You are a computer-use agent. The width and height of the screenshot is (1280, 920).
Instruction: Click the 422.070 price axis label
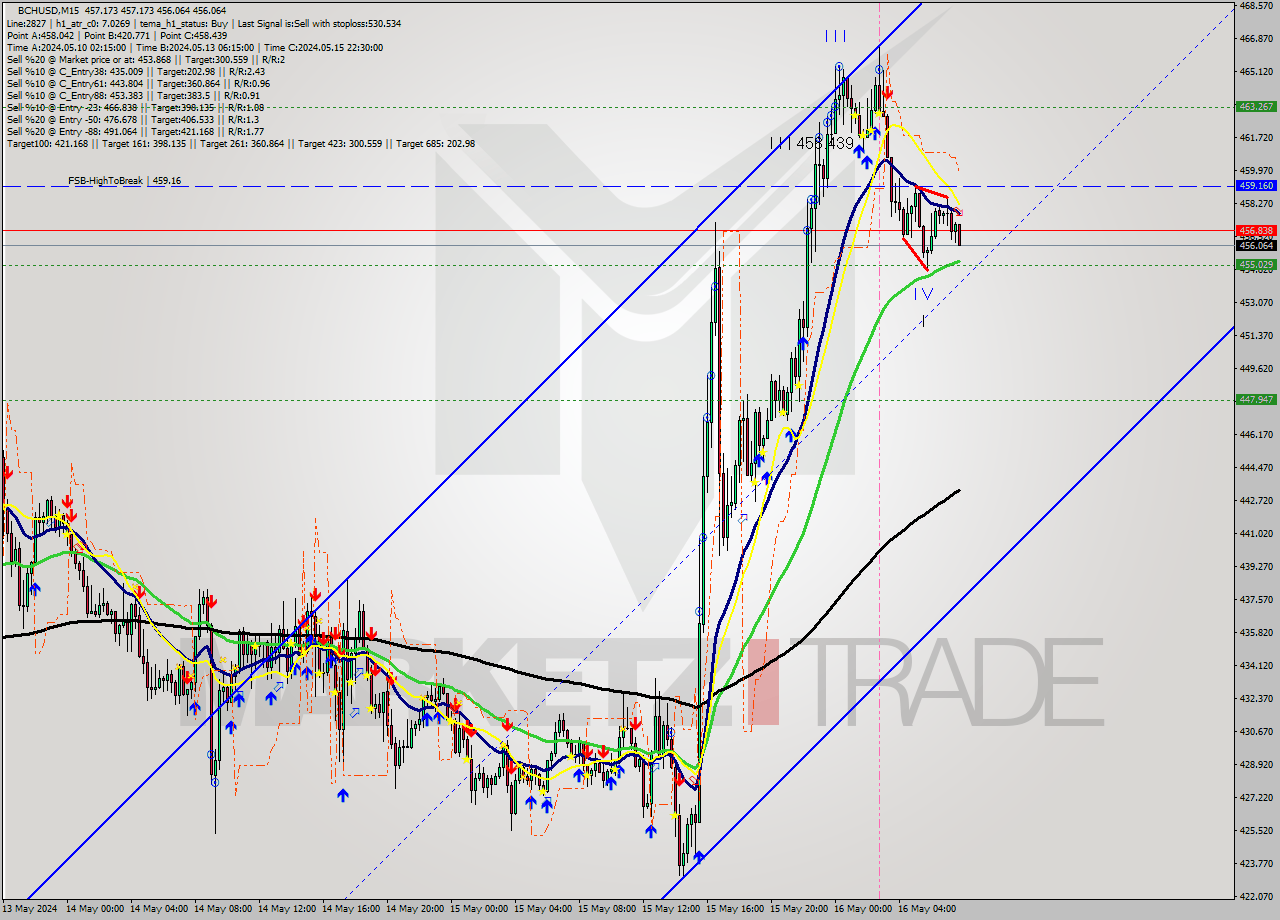[x=1255, y=897]
